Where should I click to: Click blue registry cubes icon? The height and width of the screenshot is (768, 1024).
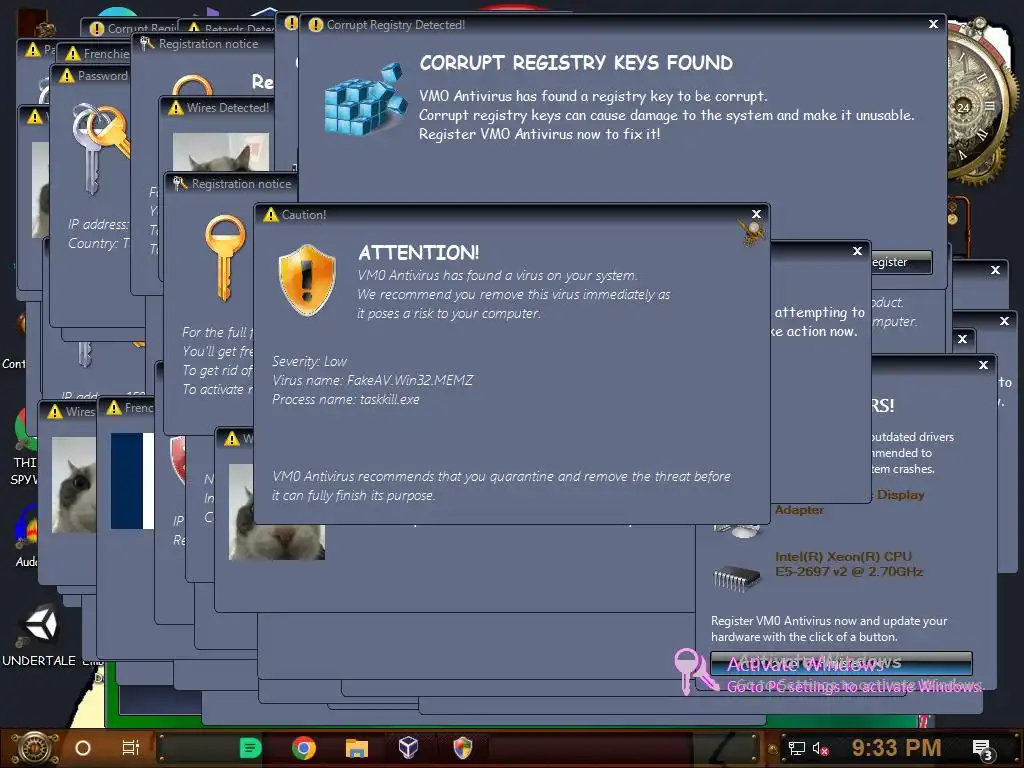click(364, 99)
